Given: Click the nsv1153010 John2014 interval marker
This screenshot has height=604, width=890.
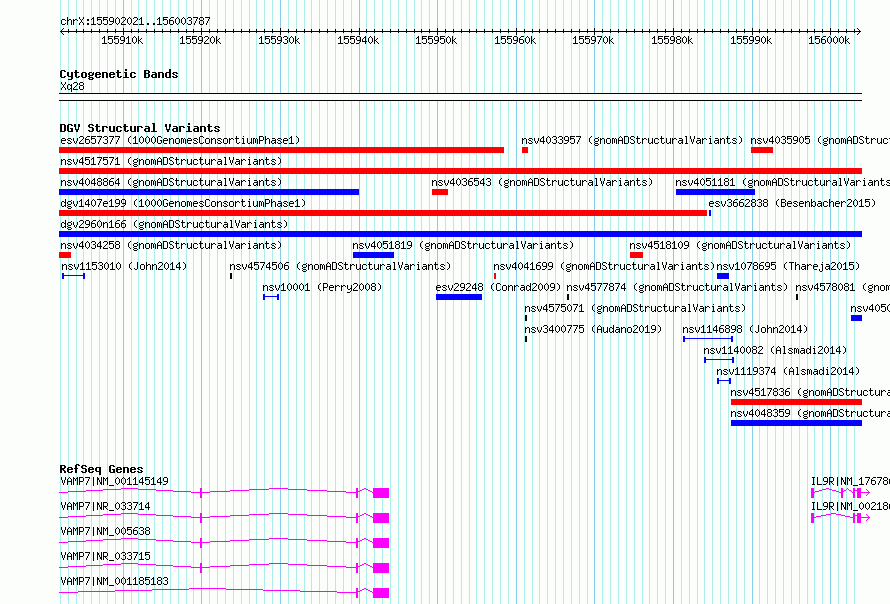Looking at the screenshot, I should pos(73,276).
